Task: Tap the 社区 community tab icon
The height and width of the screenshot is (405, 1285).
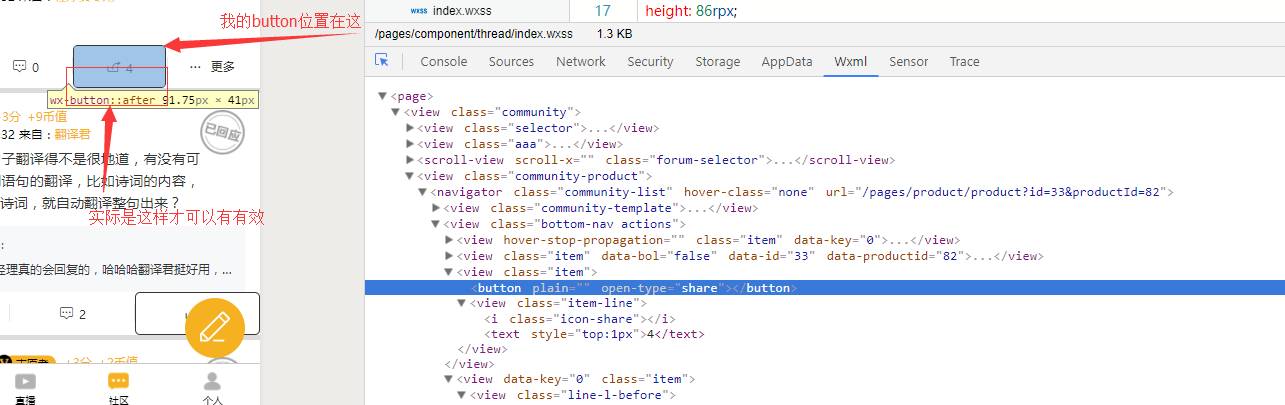Action: [118, 382]
